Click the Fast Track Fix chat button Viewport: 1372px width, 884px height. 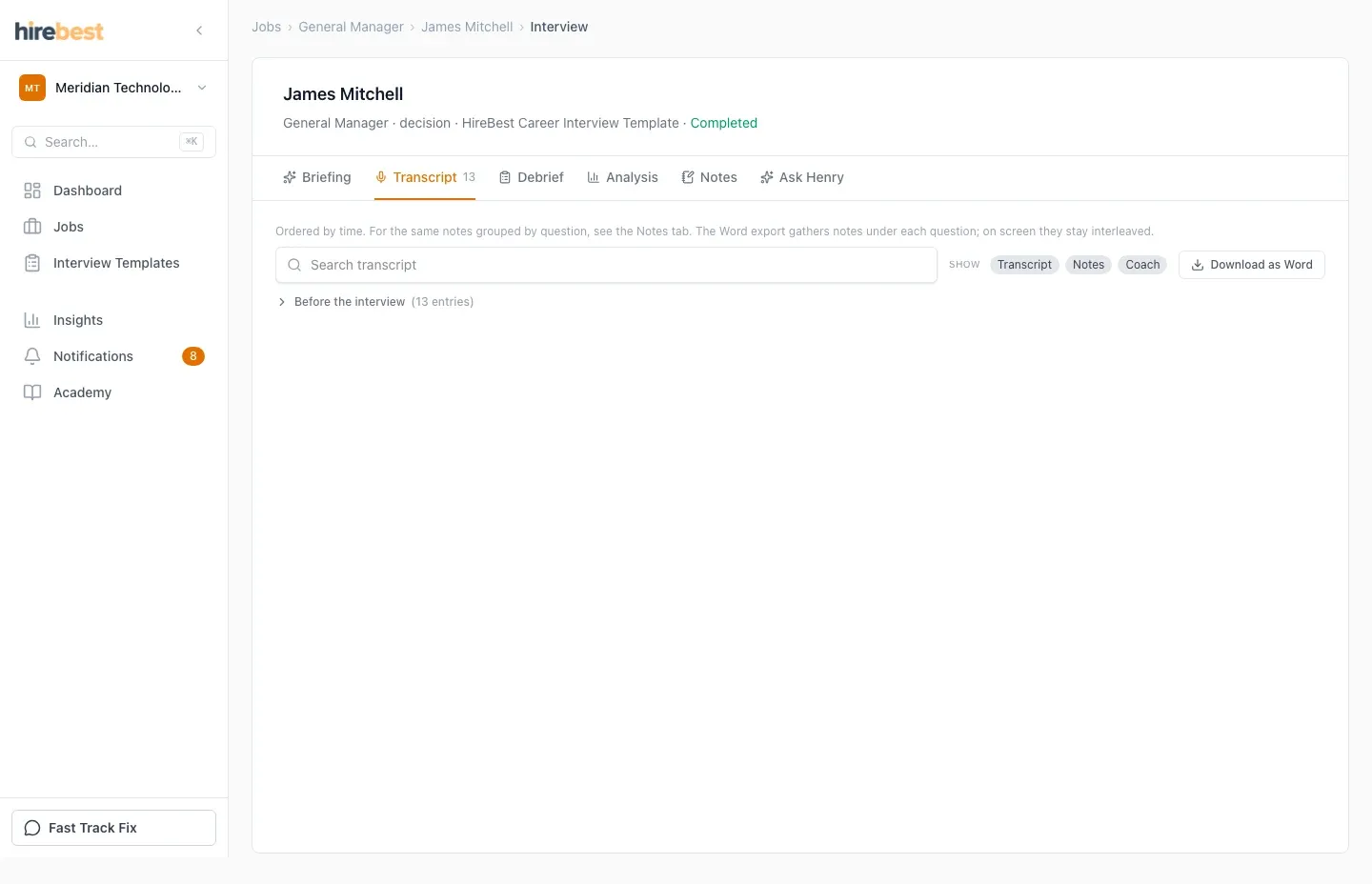click(113, 828)
